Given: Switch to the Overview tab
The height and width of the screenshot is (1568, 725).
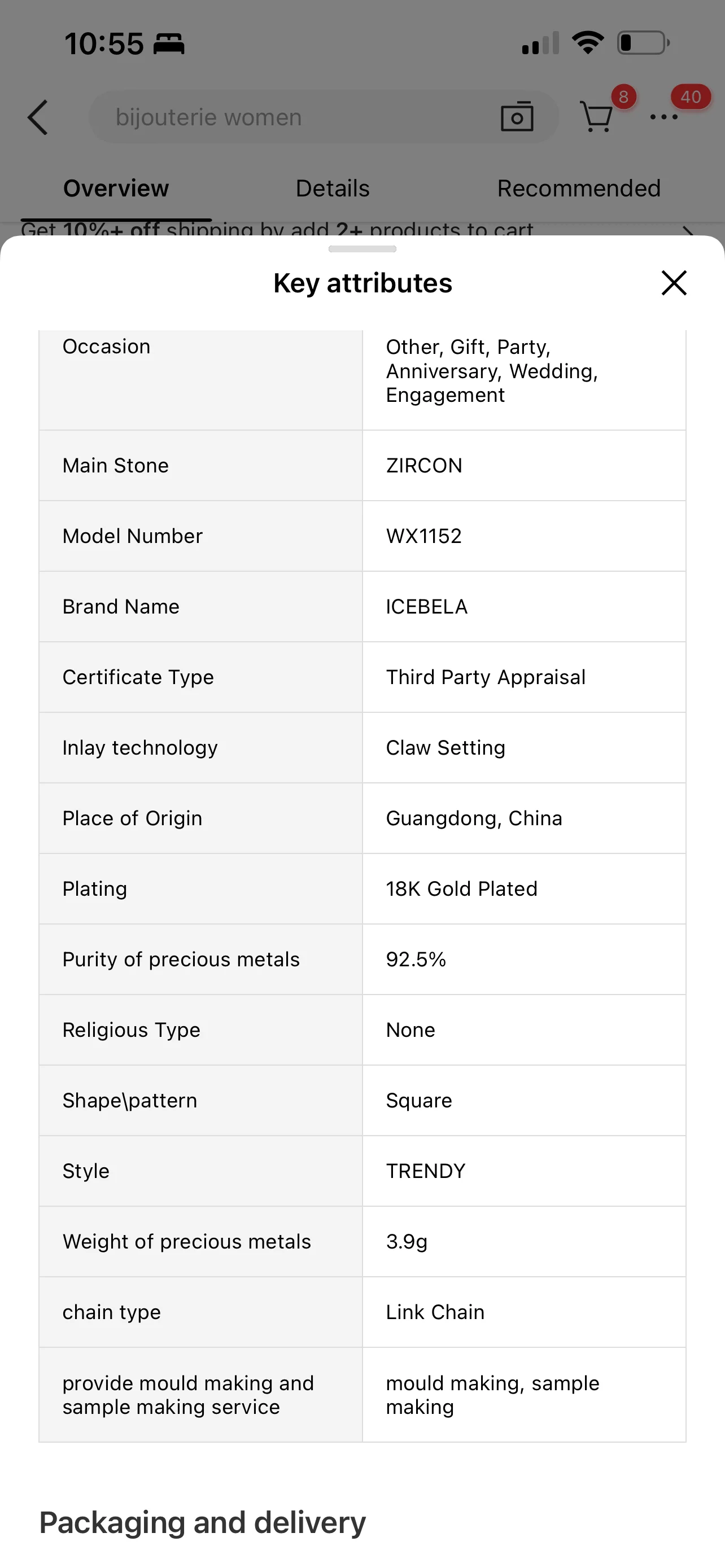Looking at the screenshot, I should [x=116, y=188].
